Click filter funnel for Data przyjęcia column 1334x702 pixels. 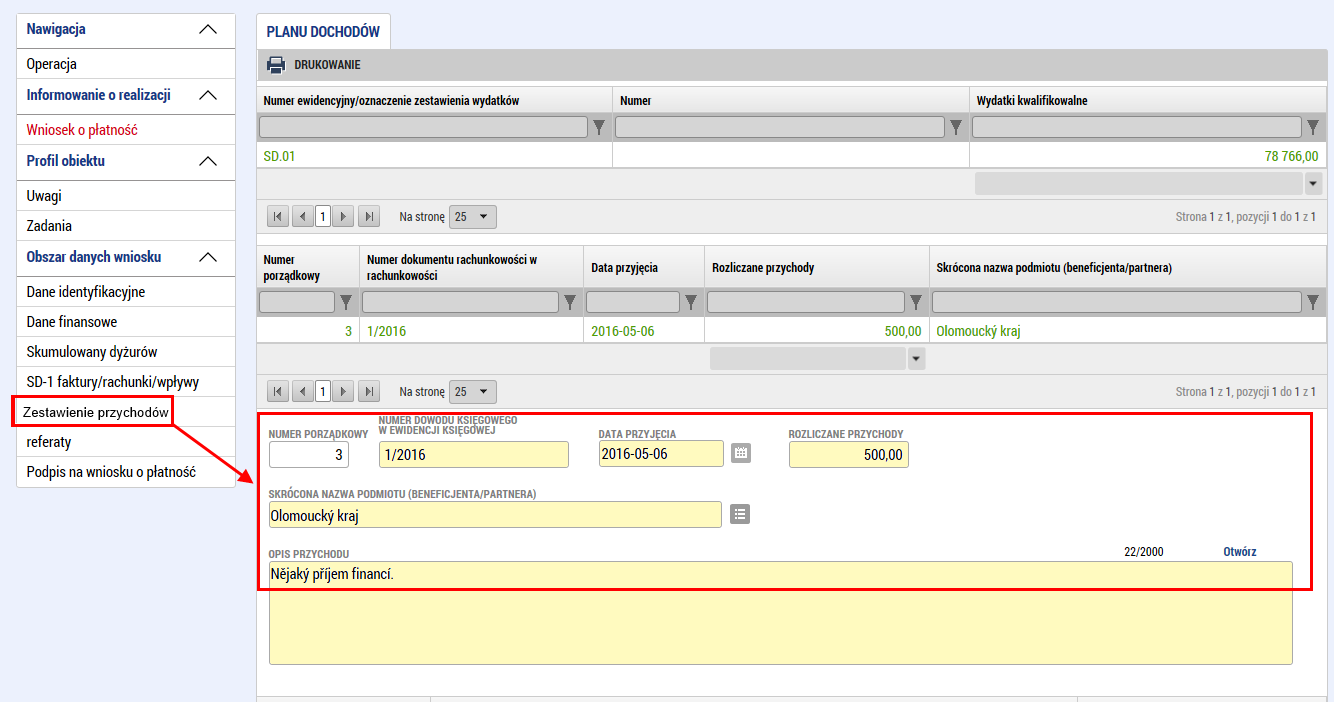691,302
